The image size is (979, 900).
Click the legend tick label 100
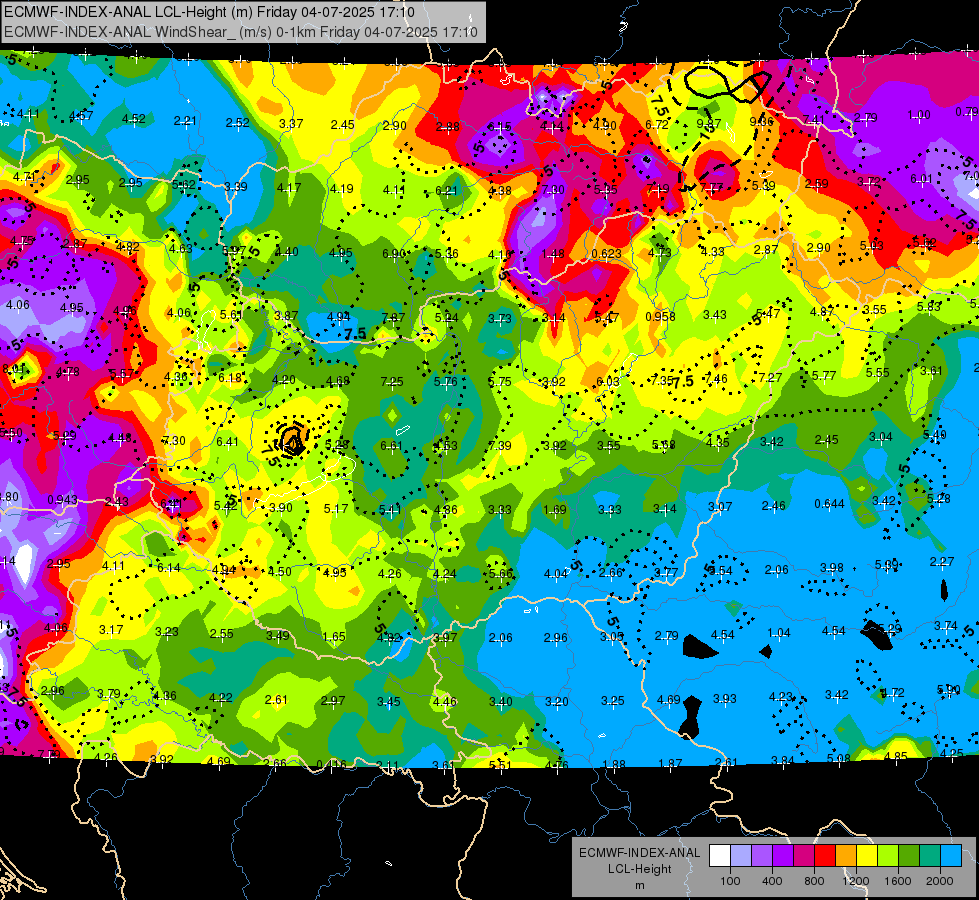(730, 881)
